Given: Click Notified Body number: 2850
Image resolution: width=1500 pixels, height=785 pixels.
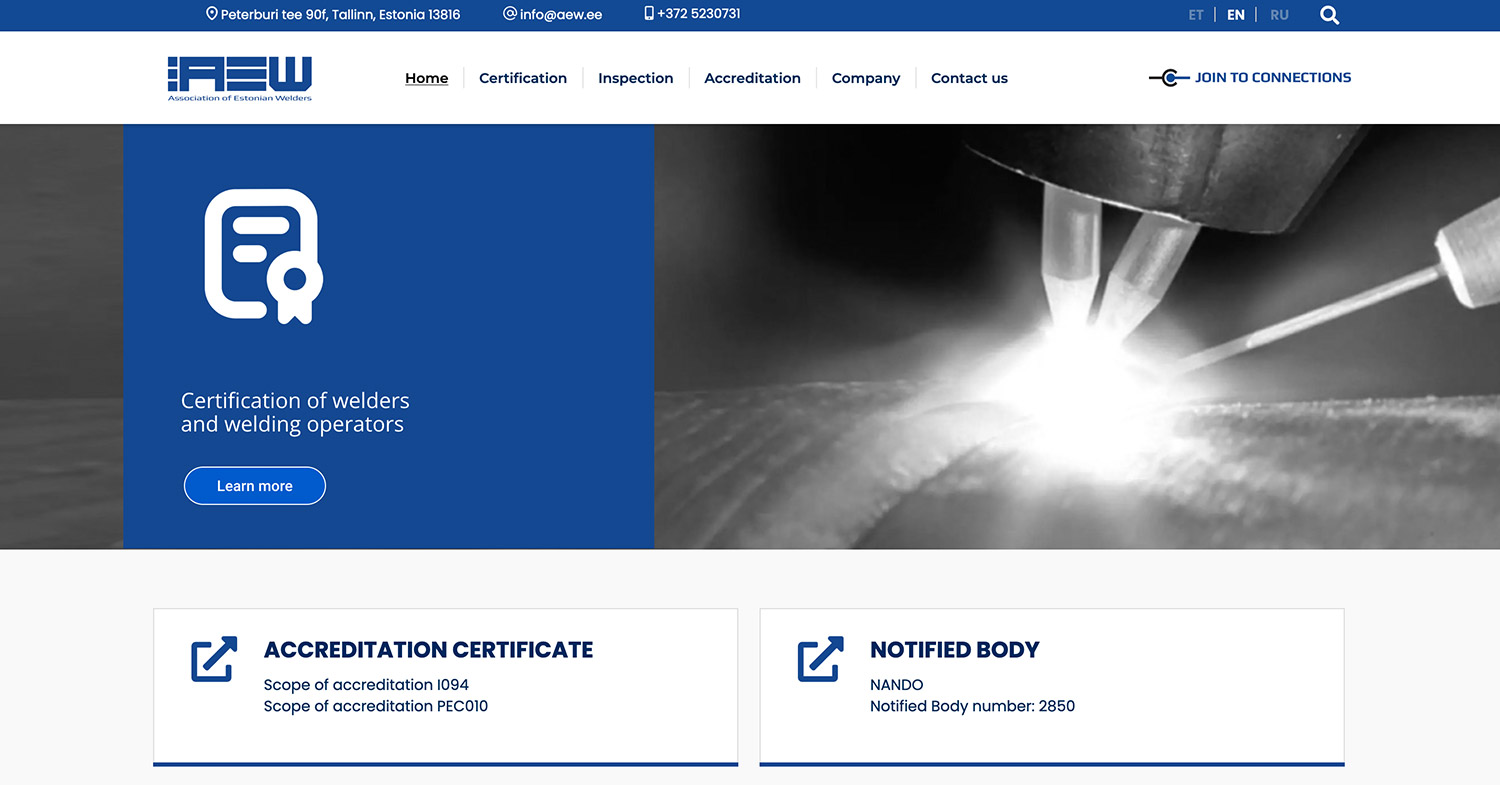Looking at the screenshot, I should (972, 706).
